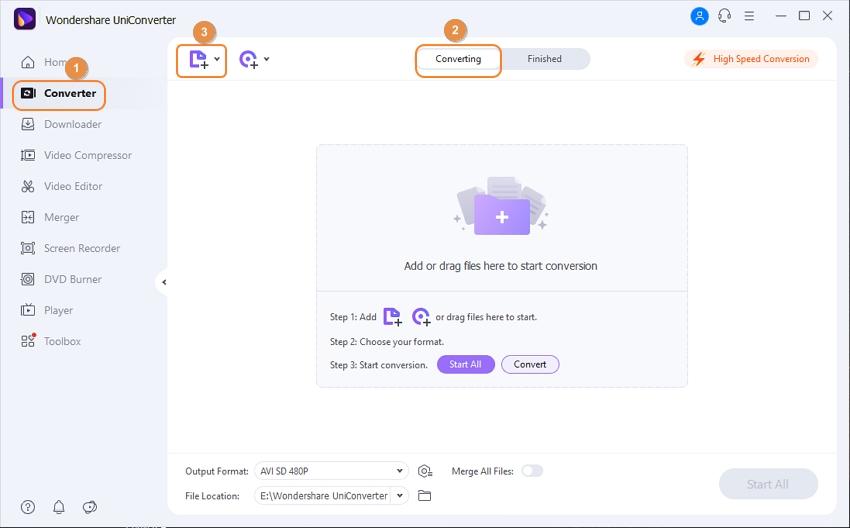Click the Step 1 add file icon

(x=392, y=317)
